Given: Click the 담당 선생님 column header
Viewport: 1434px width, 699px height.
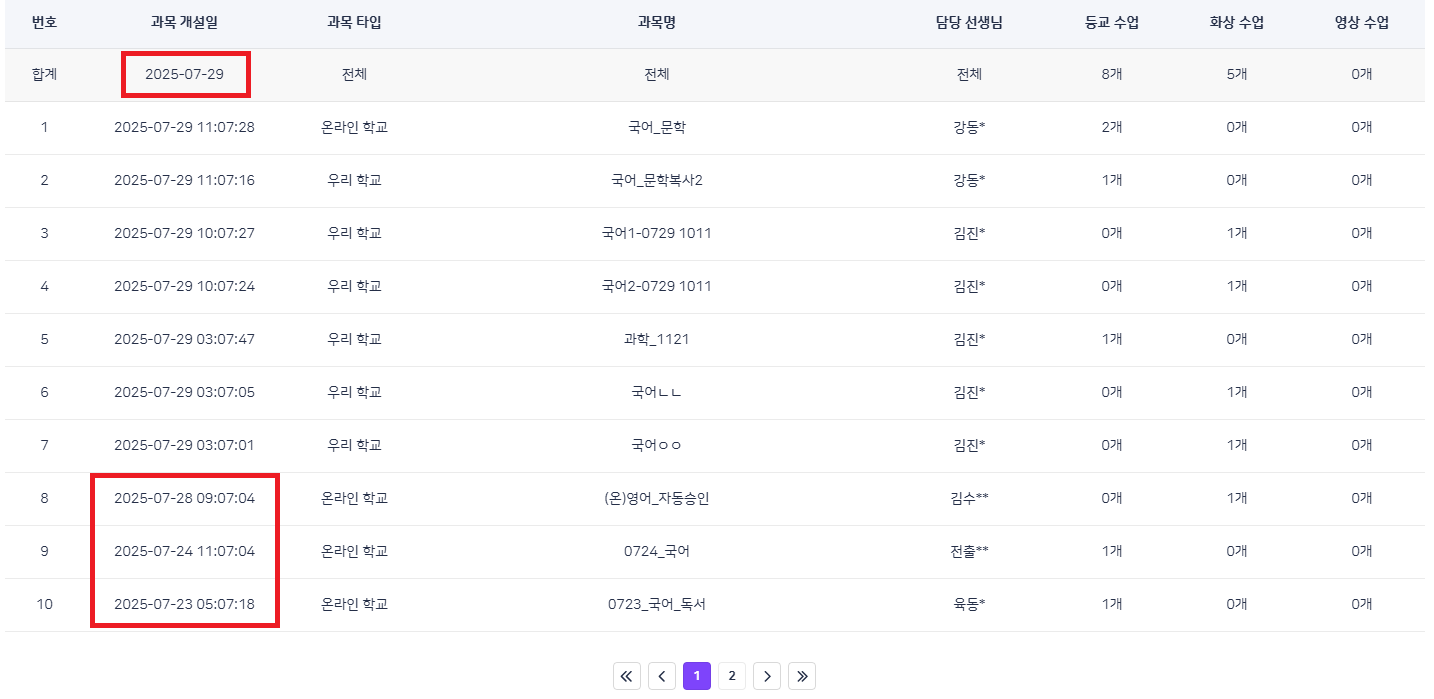Looking at the screenshot, I should [968, 22].
